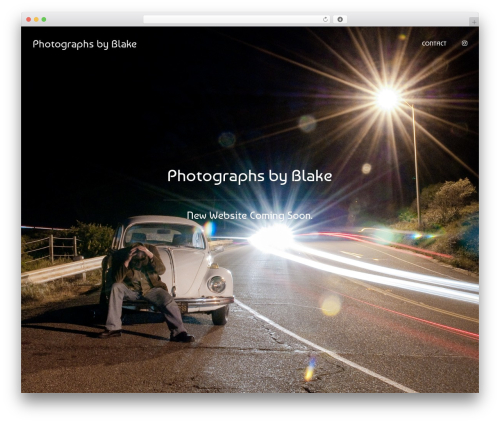500x423 pixels.
Task: Close the browser window with red button
Action: point(29,19)
